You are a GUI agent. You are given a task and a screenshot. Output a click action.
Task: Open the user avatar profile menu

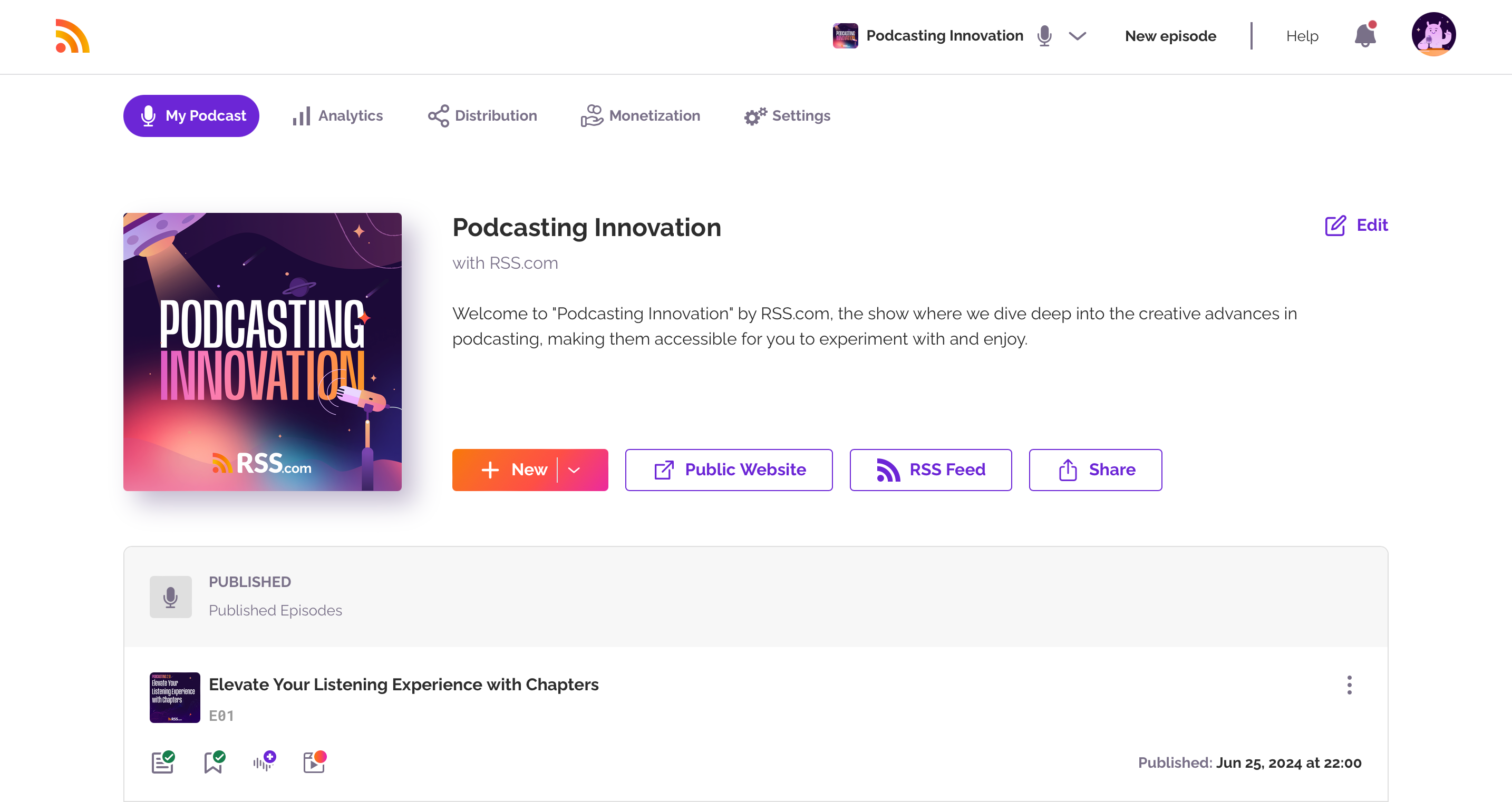[1433, 34]
